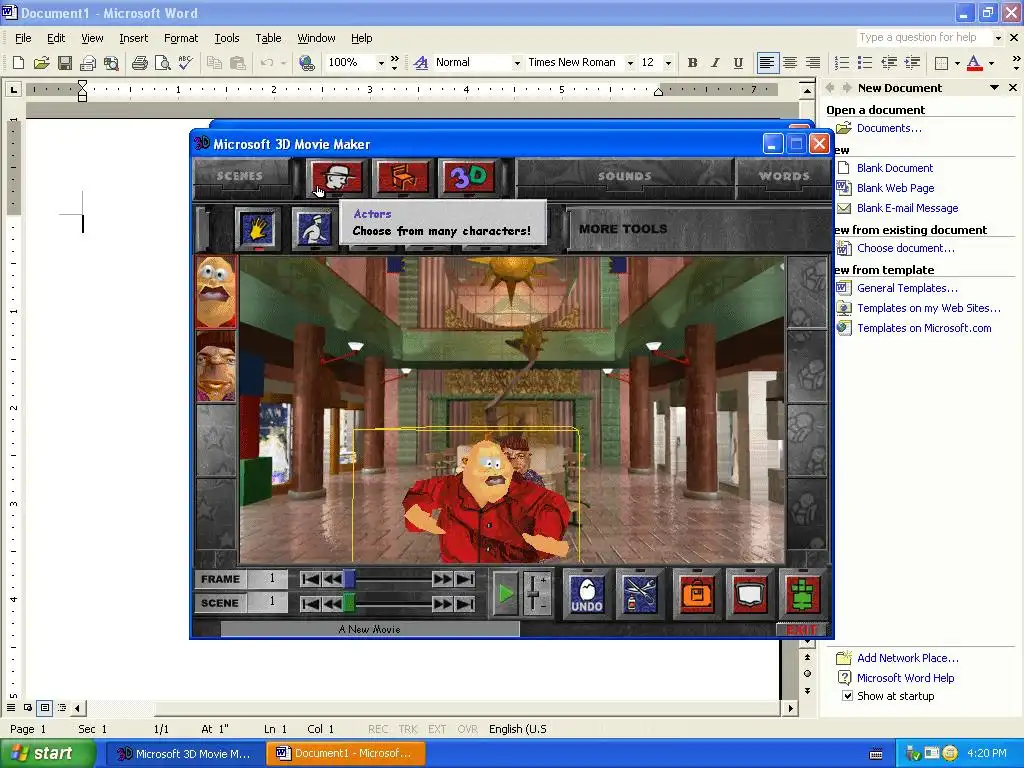Toggle bulleted list formatting

pyautogui.click(x=865, y=63)
